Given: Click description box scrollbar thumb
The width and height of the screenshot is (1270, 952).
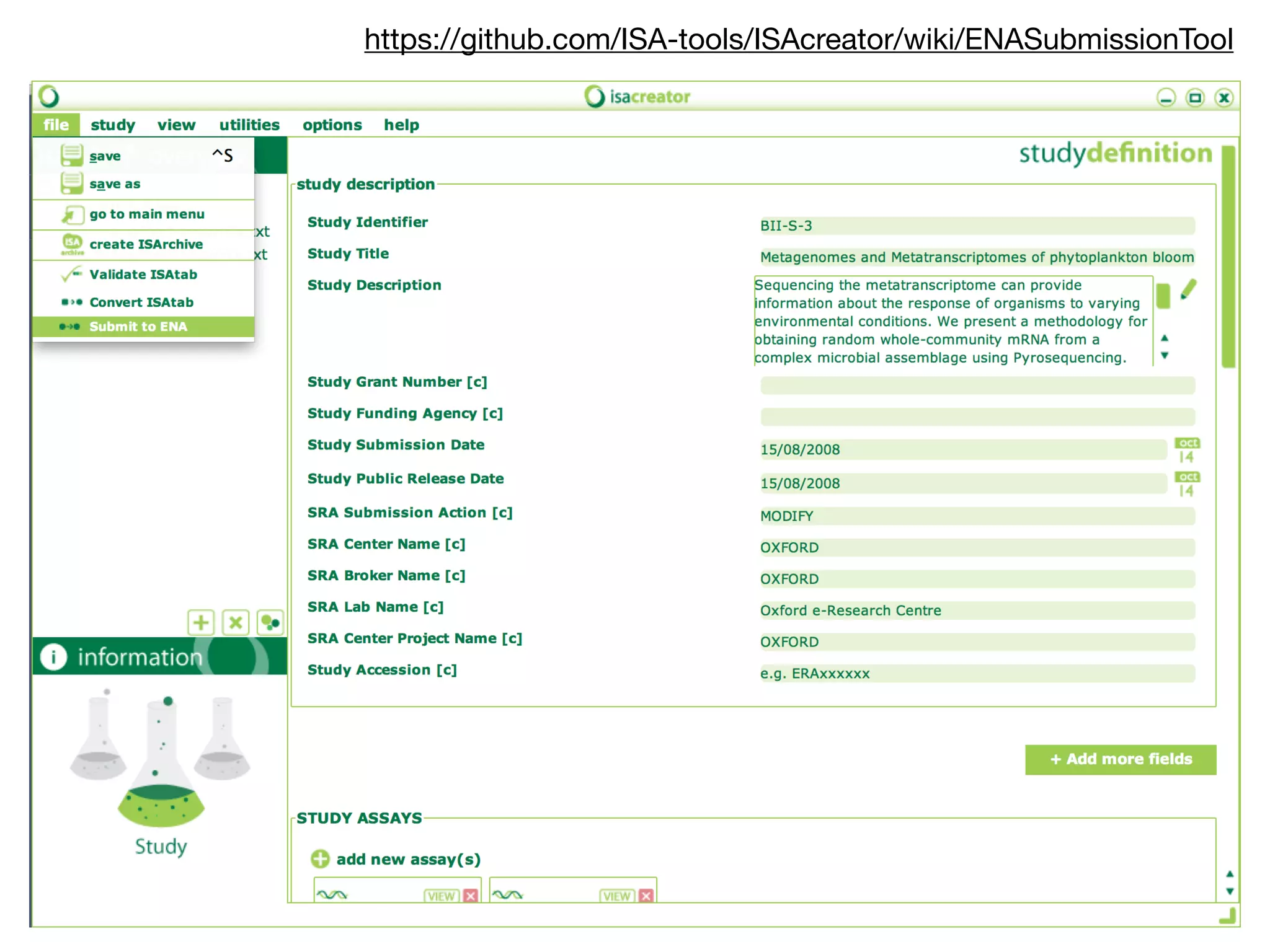Looking at the screenshot, I should 1163,296.
